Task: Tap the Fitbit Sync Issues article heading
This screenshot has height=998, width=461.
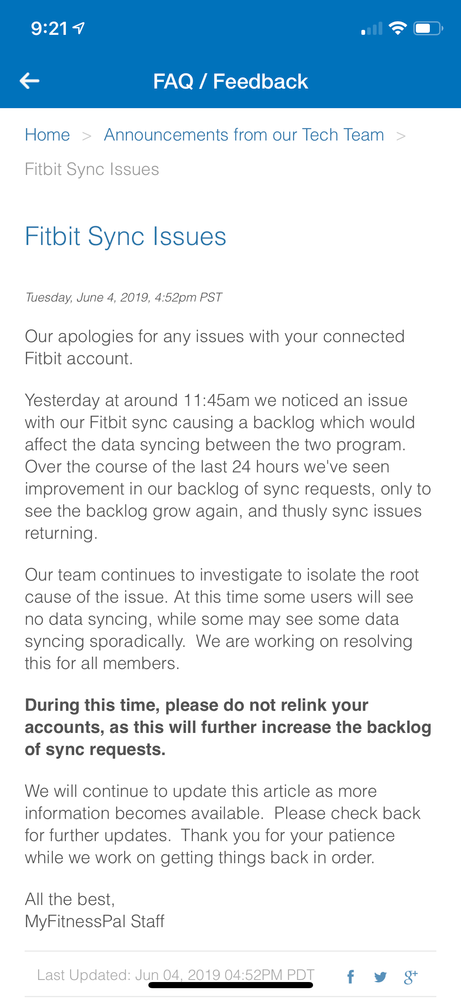Action: [x=125, y=237]
